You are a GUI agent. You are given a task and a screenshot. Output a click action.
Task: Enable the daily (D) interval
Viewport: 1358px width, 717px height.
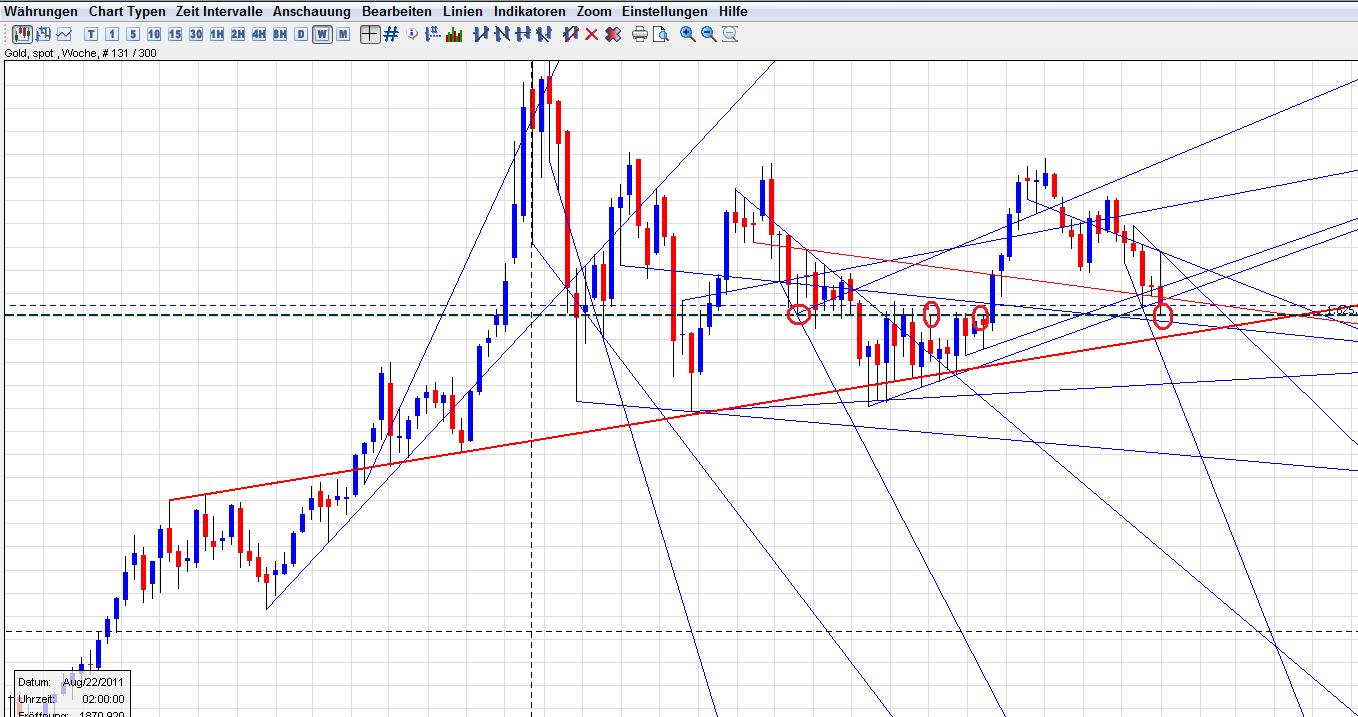[x=301, y=33]
